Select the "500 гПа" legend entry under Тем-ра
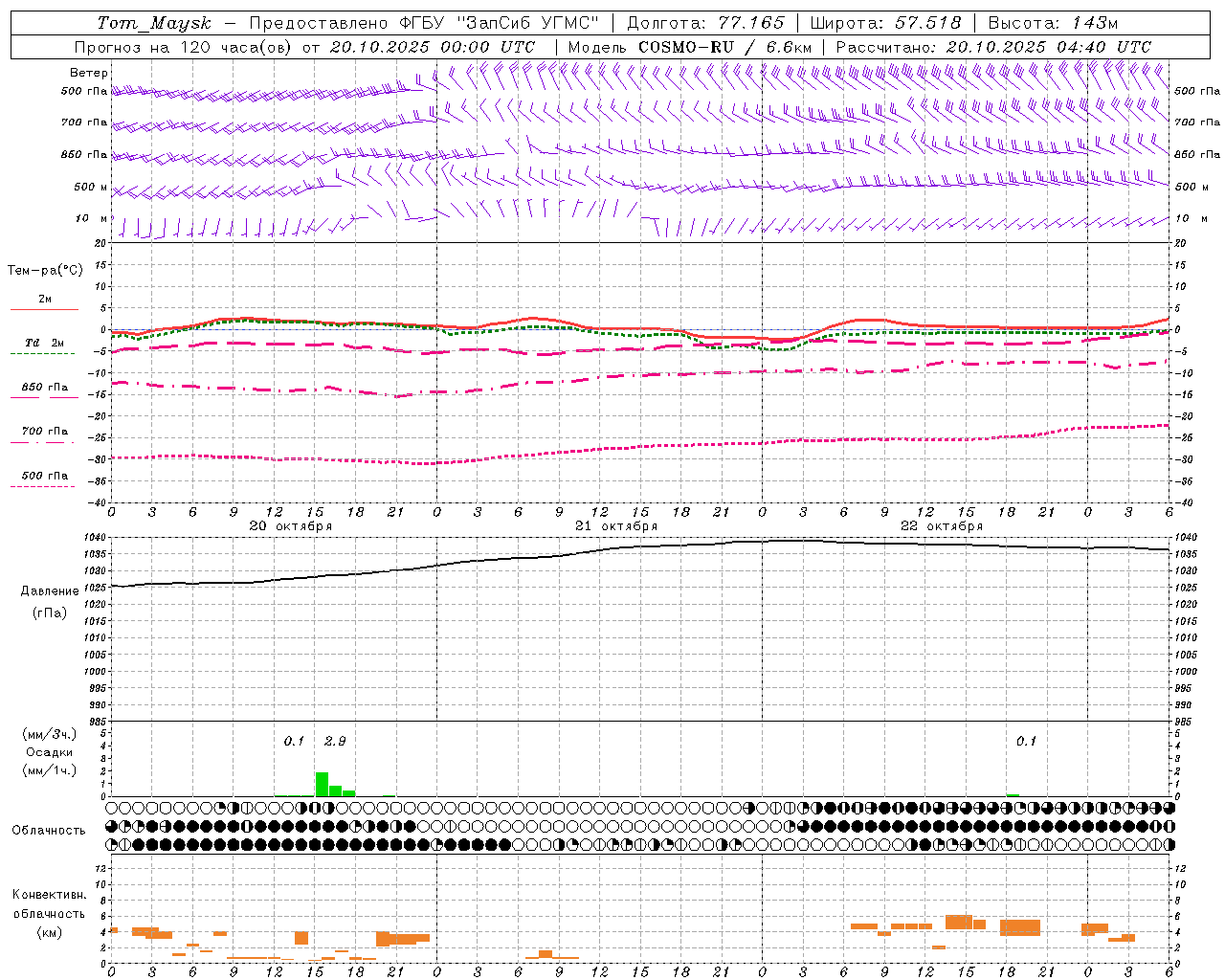The image size is (1225, 980). coord(45,476)
